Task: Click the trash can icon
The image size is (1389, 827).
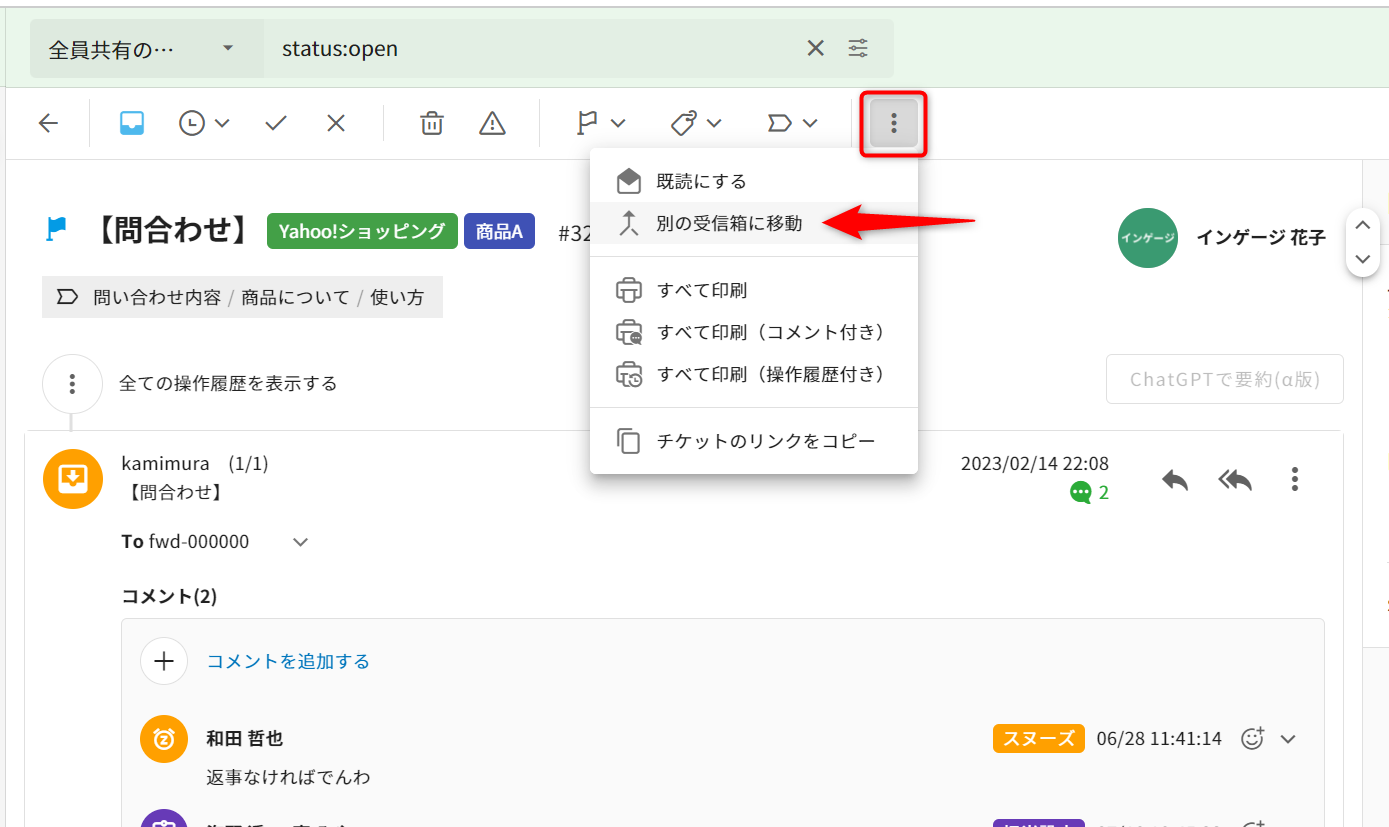Action: point(432,123)
